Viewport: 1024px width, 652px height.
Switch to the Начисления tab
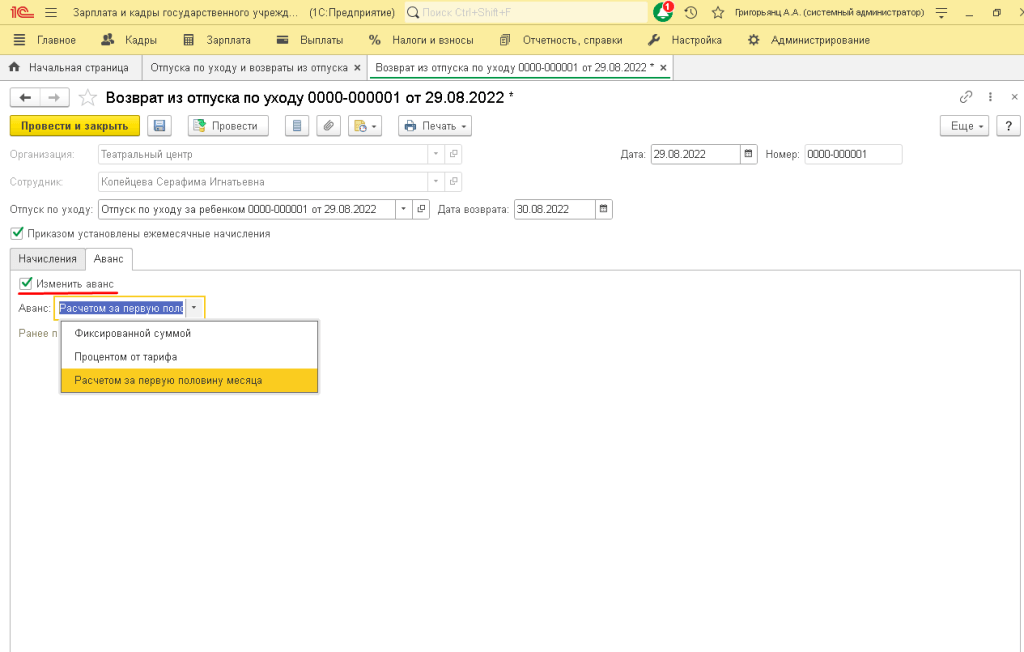pyautogui.click(x=47, y=259)
